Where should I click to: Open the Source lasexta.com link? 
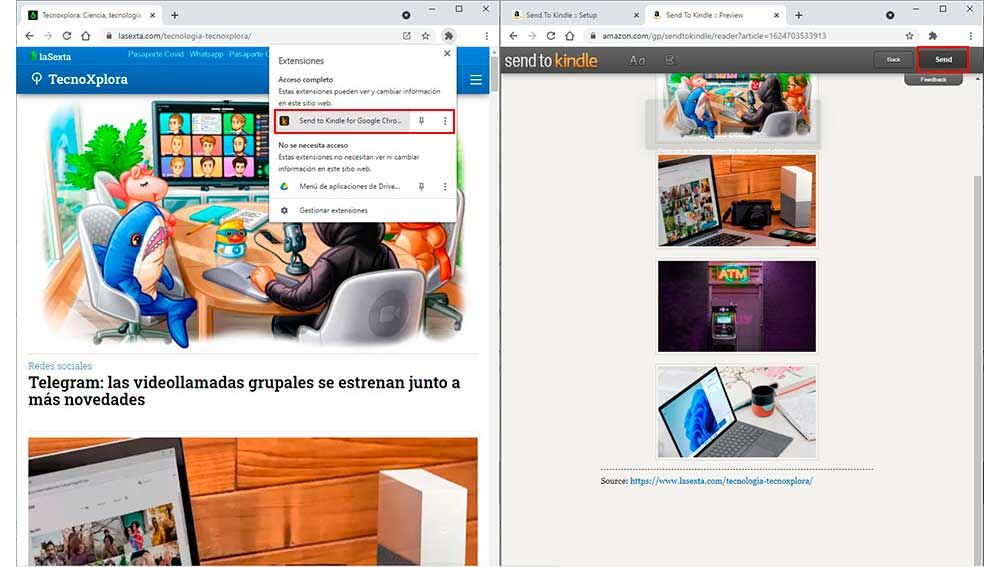point(721,481)
